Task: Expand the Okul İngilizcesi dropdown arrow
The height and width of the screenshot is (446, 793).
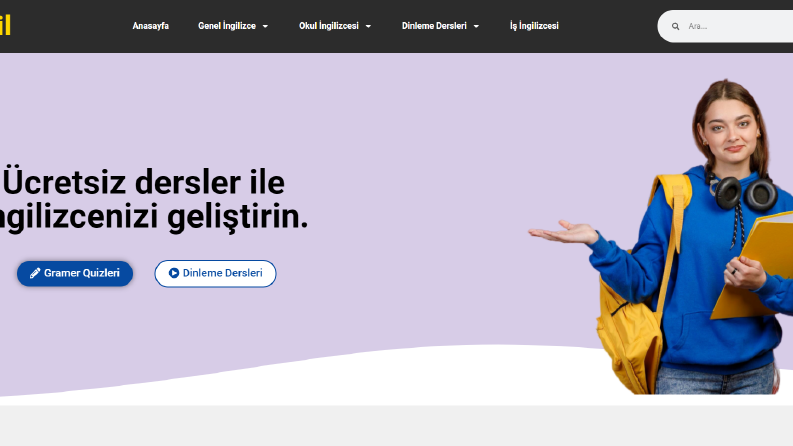Action: coord(368,26)
